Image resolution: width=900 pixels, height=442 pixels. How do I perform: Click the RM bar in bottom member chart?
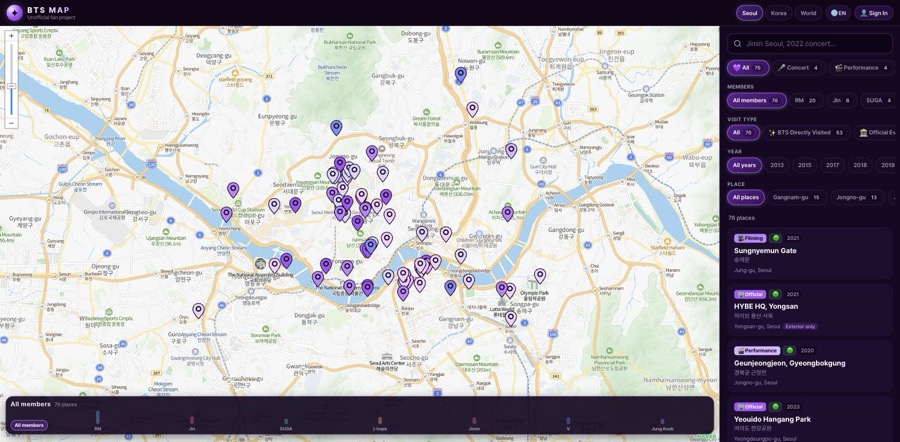[98, 417]
